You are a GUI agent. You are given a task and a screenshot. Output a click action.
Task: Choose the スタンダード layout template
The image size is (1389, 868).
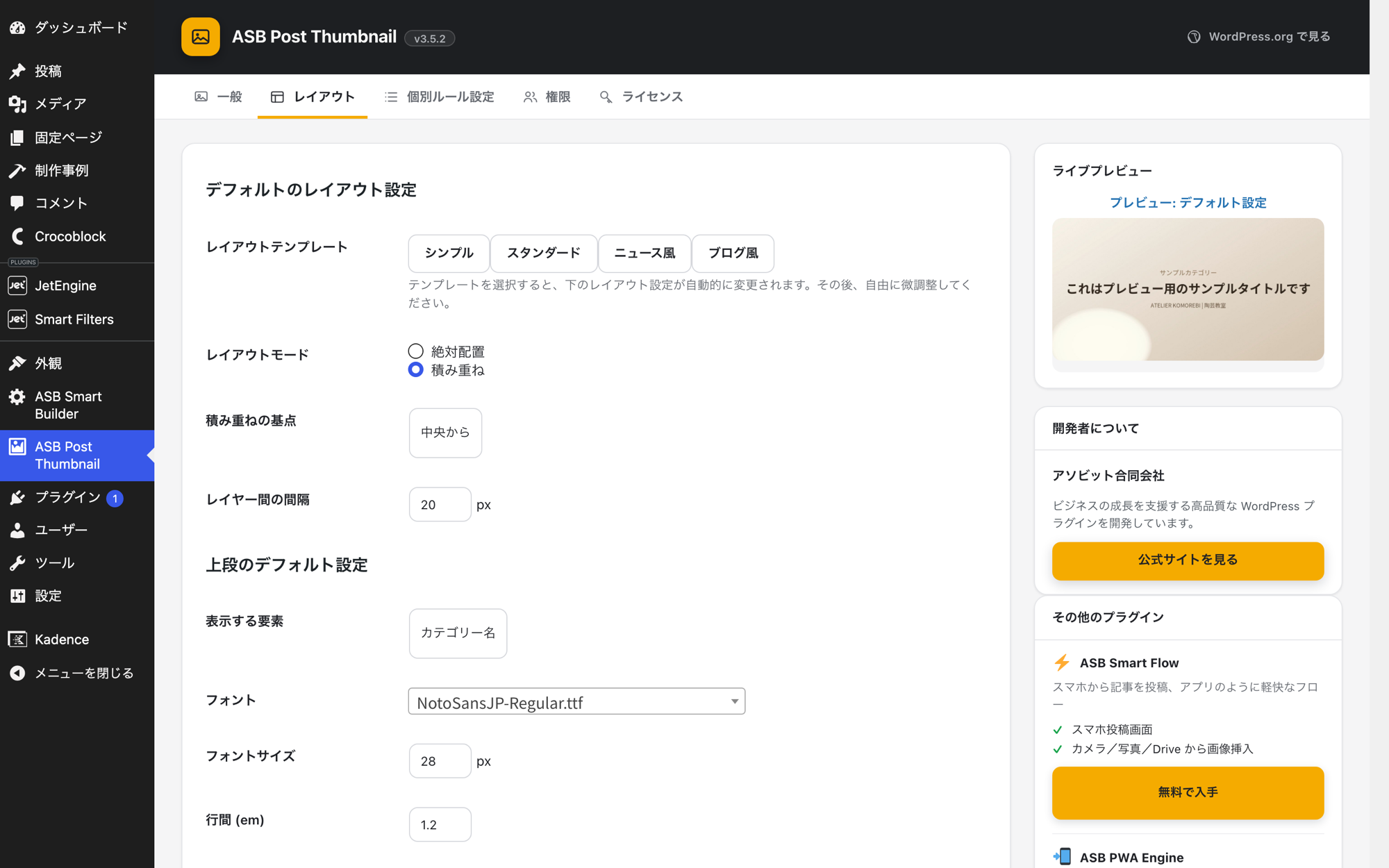(x=544, y=253)
